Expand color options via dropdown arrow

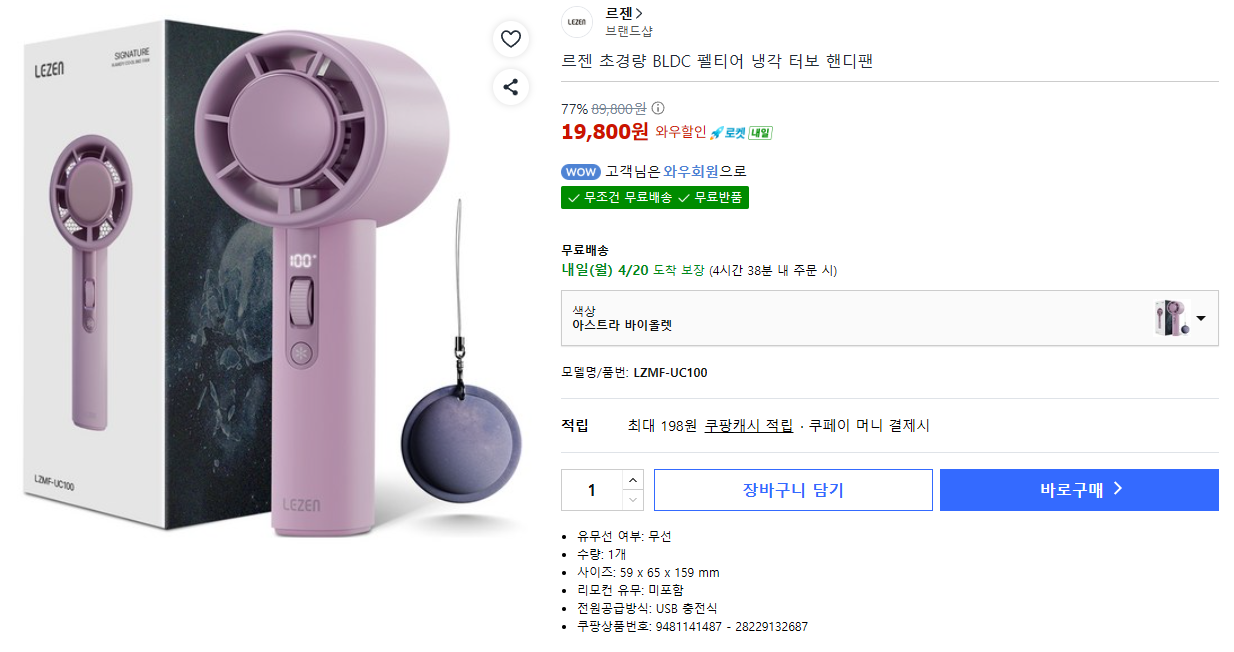1201,318
